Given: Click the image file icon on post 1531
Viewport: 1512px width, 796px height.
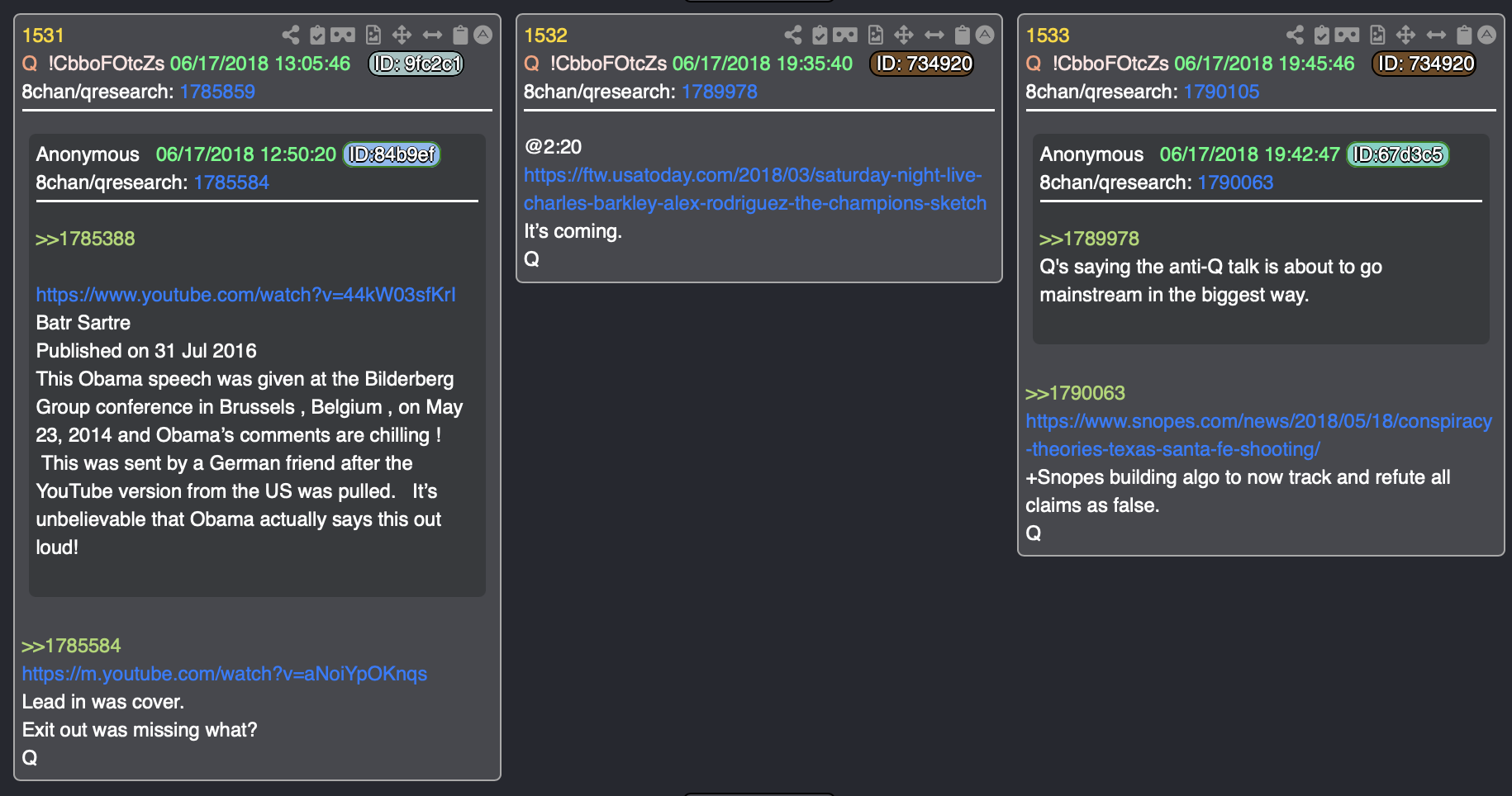Looking at the screenshot, I should pyautogui.click(x=373, y=35).
